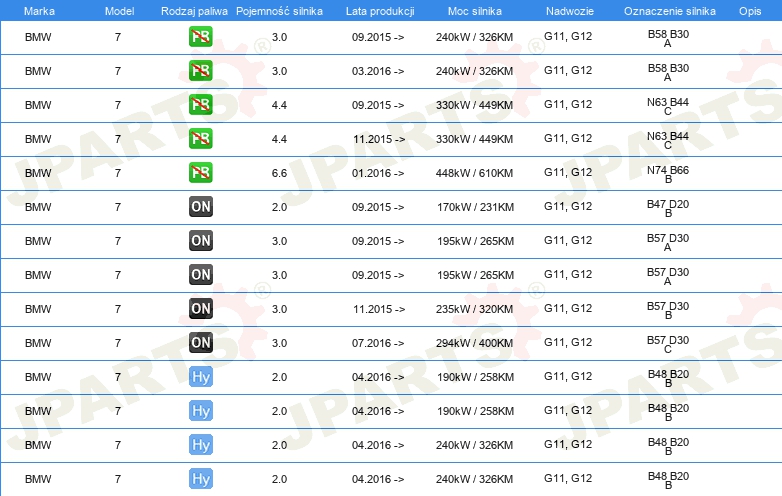Click G11, G12 body cell in the 6.6 row
The width and height of the screenshot is (782, 496).
click(x=568, y=172)
